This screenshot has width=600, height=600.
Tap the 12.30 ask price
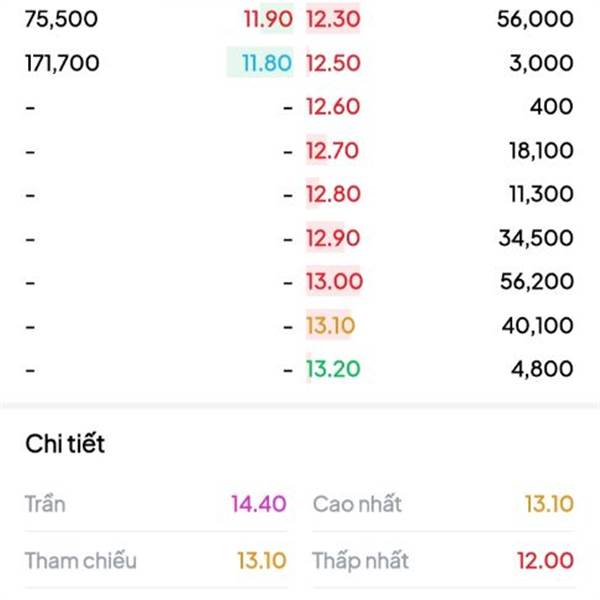coord(333,19)
